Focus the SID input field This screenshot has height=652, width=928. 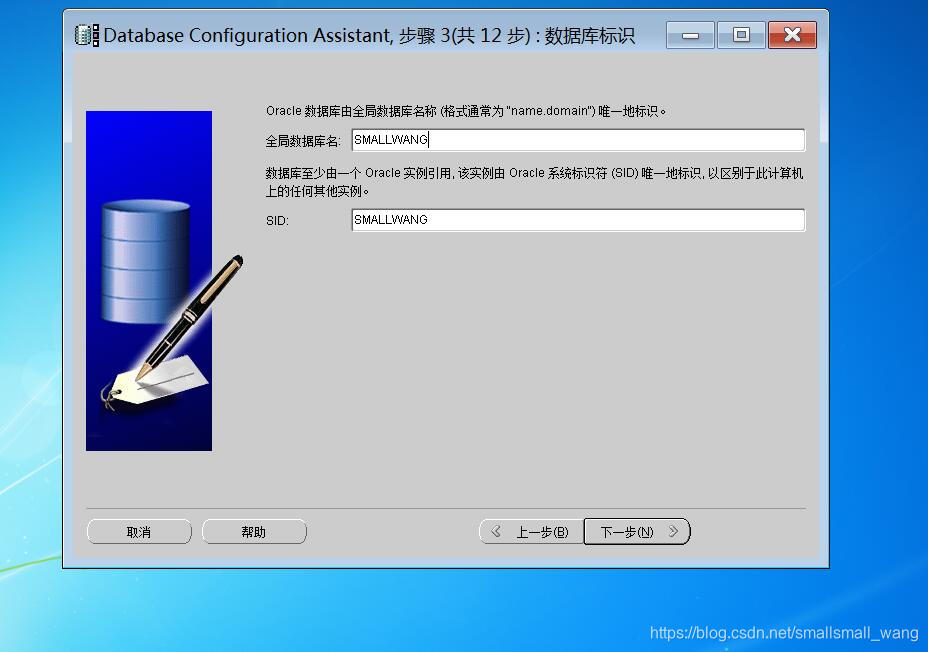pyautogui.click(x=578, y=220)
